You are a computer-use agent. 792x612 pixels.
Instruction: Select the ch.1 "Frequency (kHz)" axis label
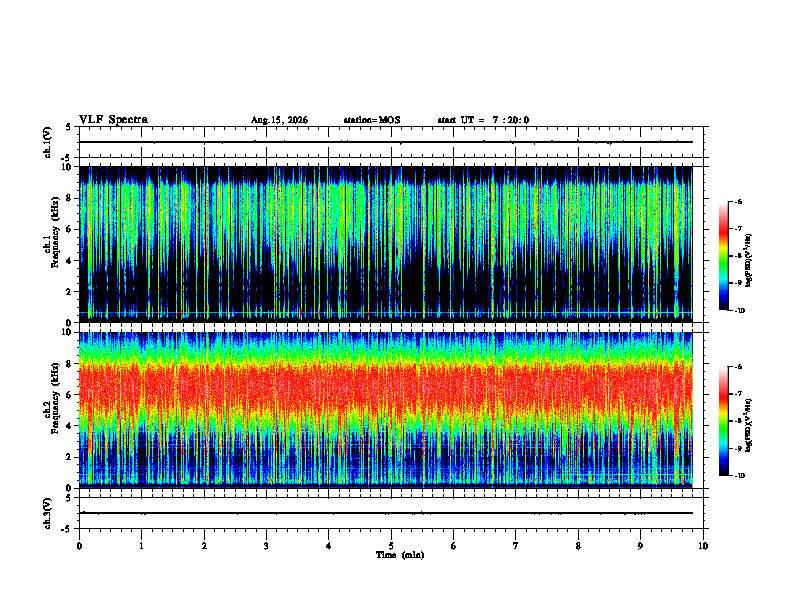tap(55, 233)
